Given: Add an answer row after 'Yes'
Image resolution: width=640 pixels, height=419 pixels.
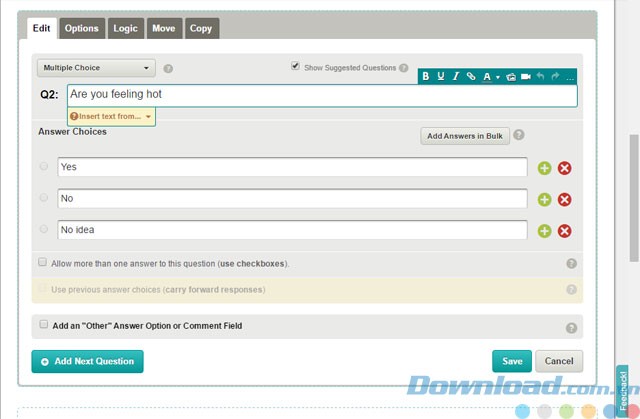Looking at the screenshot, I should [544, 168].
